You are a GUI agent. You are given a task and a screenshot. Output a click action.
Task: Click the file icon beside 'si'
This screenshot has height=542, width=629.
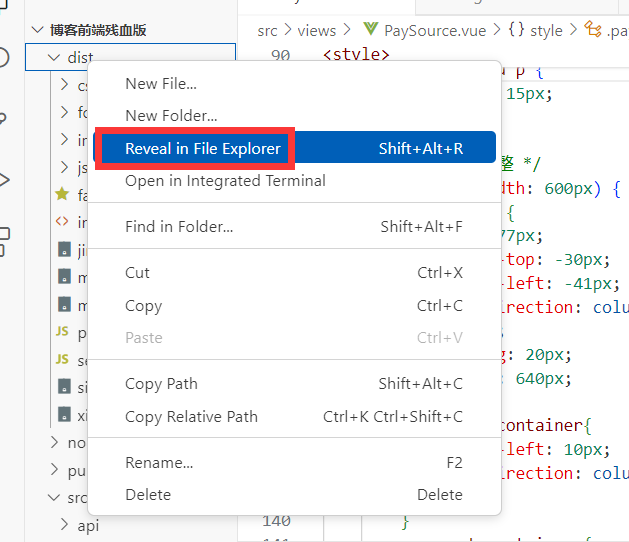point(64,386)
